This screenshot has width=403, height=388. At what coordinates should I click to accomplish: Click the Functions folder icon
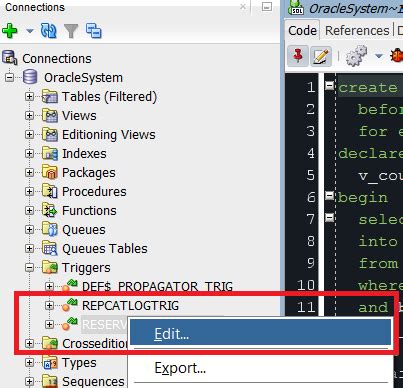pos(50,210)
